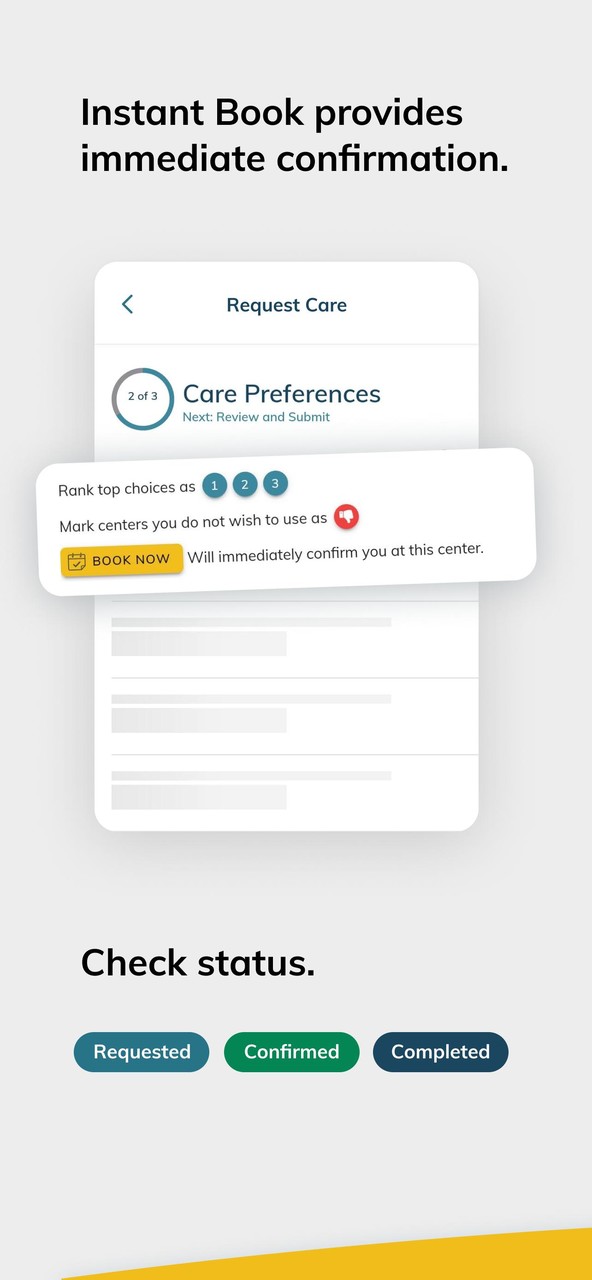Select rank badge number 3

click(274, 483)
